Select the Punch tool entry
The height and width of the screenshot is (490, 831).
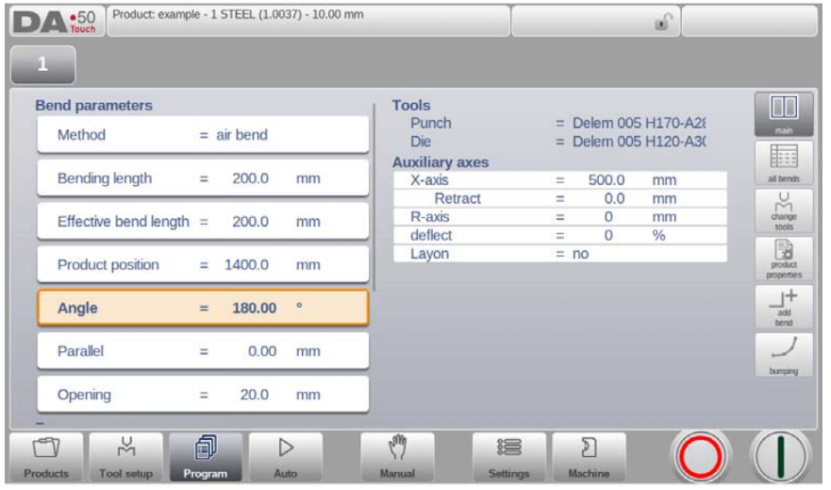click(x=558, y=123)
